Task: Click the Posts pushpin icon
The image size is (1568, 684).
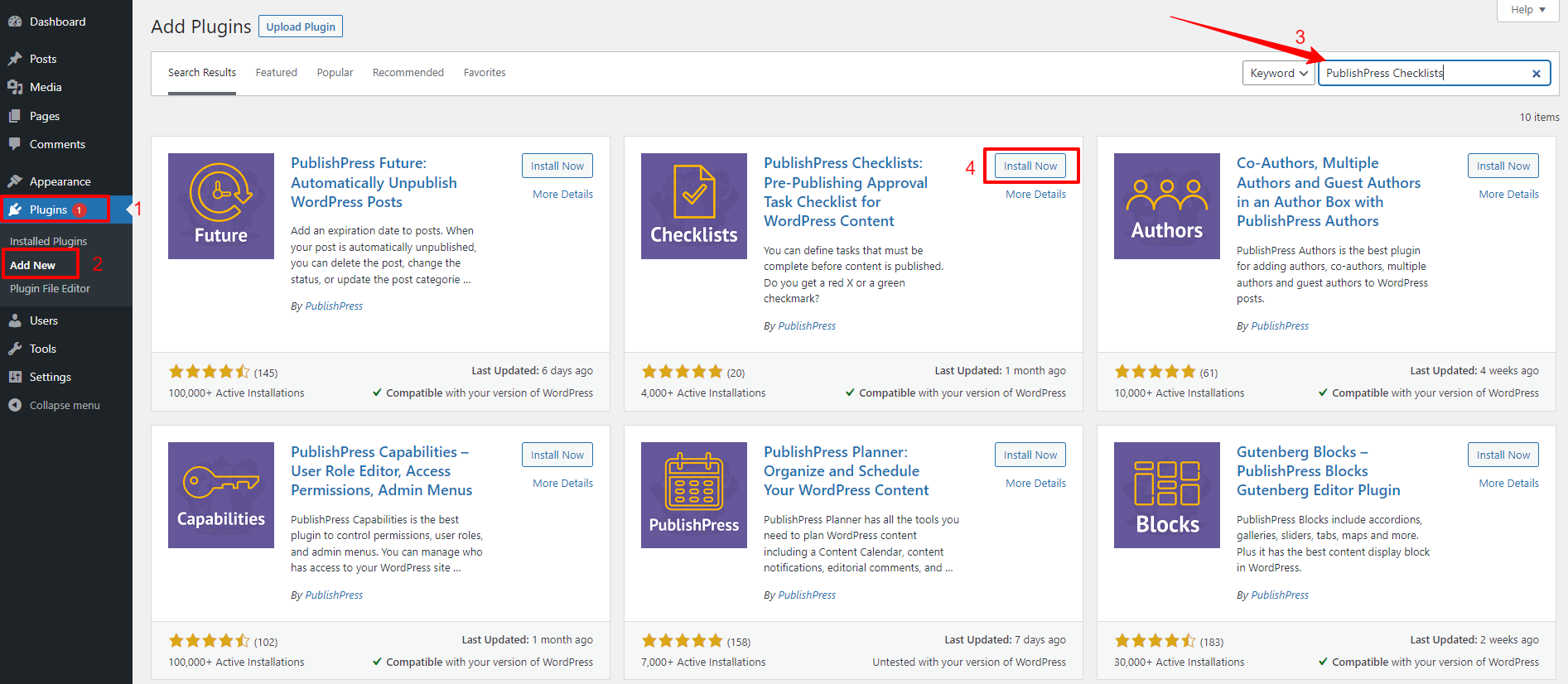Action: point(15,59)
